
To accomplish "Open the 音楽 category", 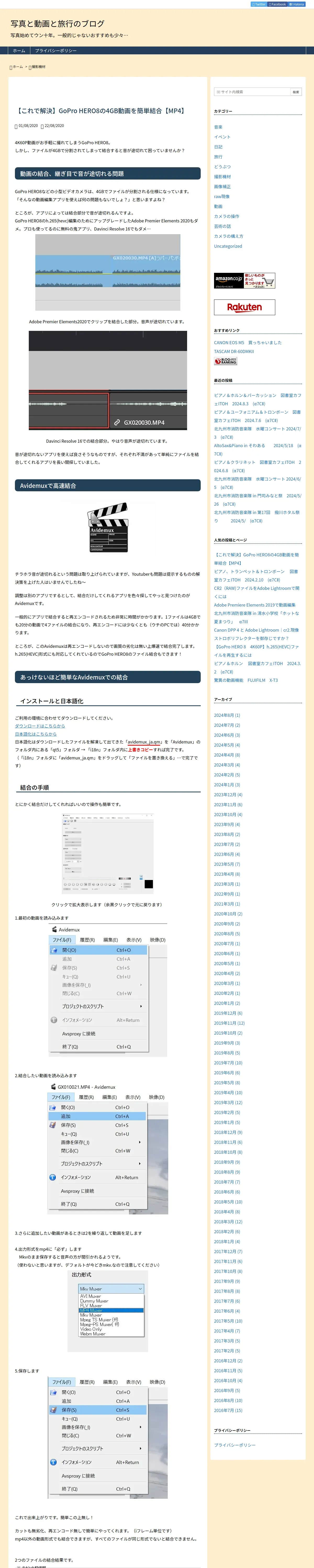I will click(x=218, y=127).
